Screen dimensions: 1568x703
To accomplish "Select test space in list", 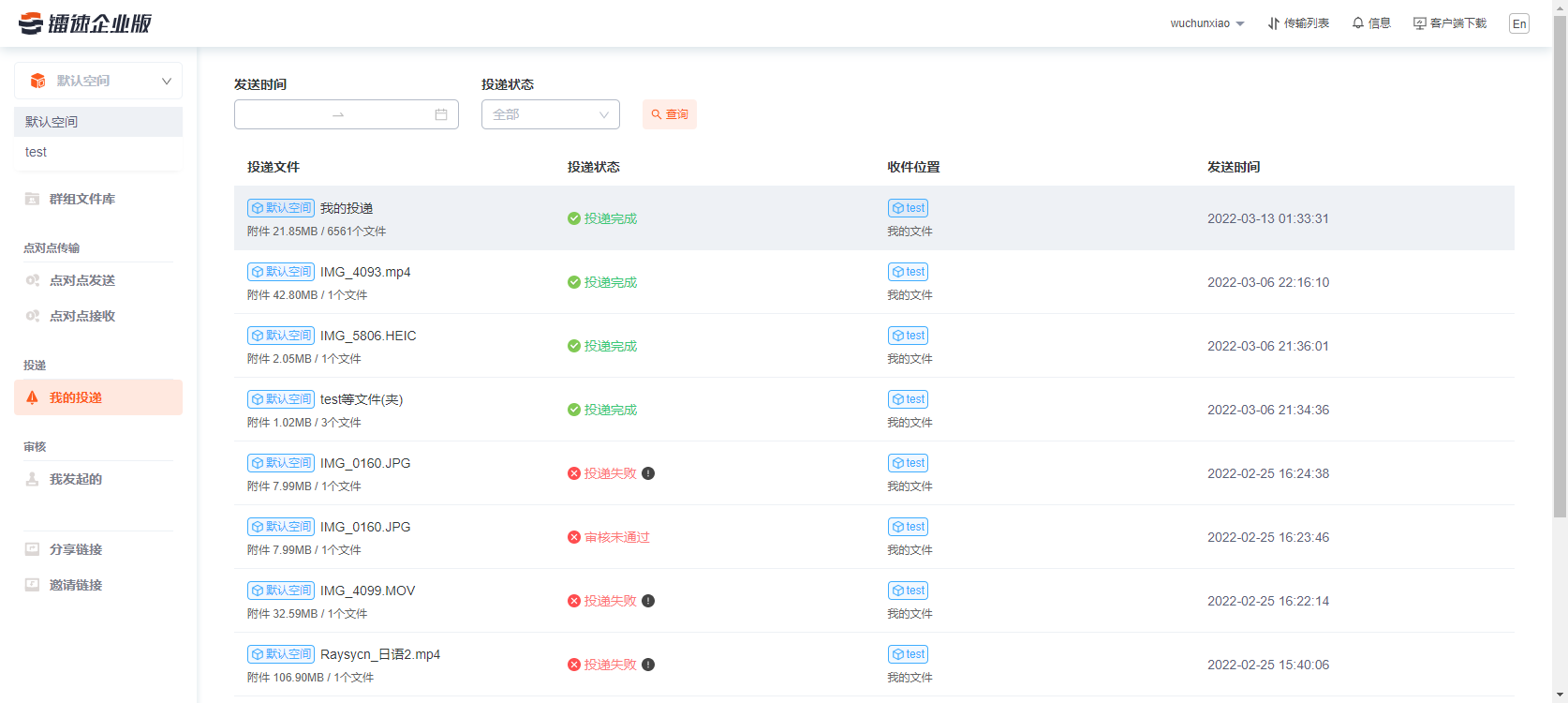I will click(98, 152).
